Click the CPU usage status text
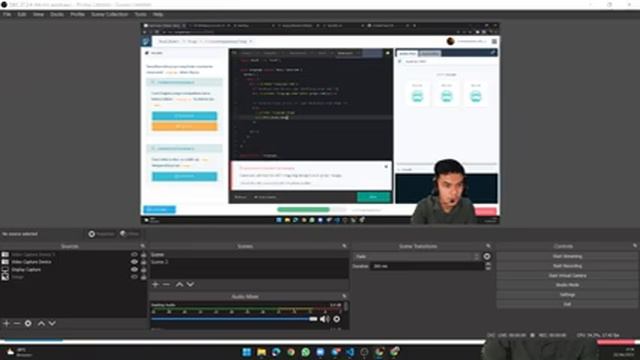This screenshot has height=360, width=640. tap(598, 335)
